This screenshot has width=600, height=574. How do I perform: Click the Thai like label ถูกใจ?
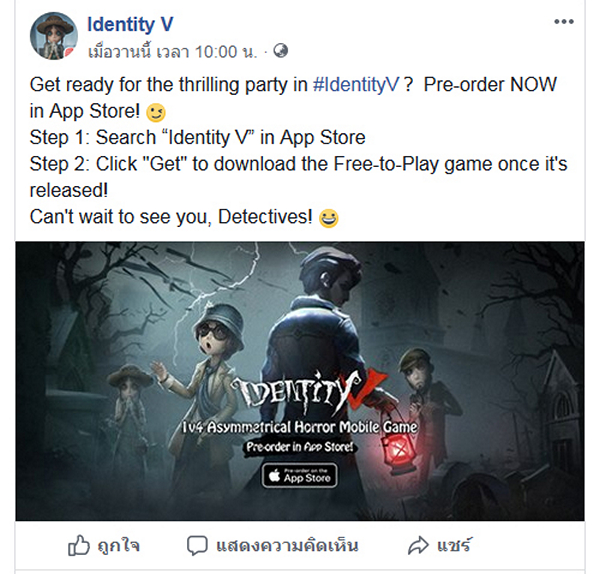[119, 546]
